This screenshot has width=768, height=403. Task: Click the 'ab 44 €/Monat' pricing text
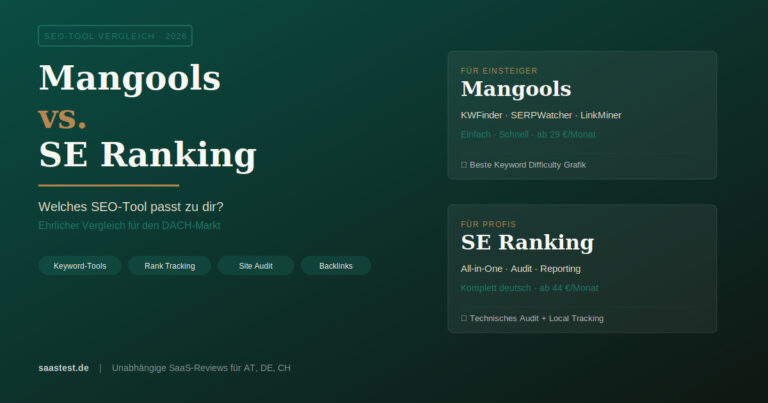click(569, 288)
